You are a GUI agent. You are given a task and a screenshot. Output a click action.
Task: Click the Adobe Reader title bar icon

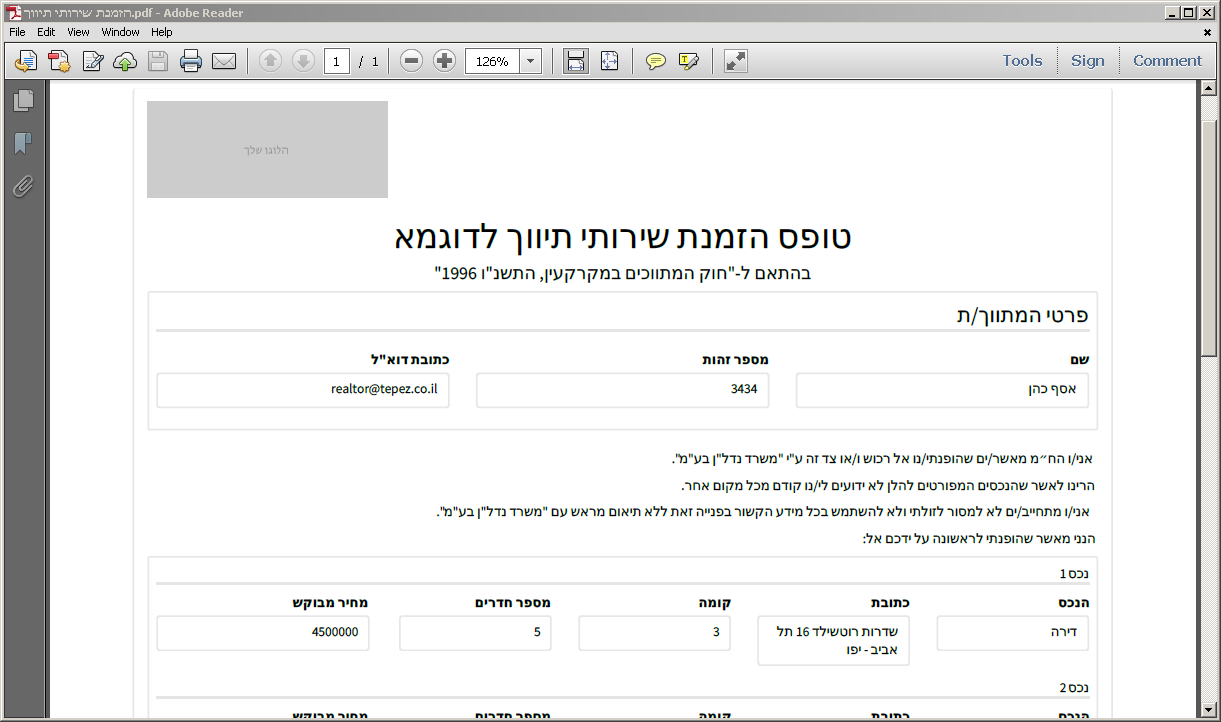[13, 13]
